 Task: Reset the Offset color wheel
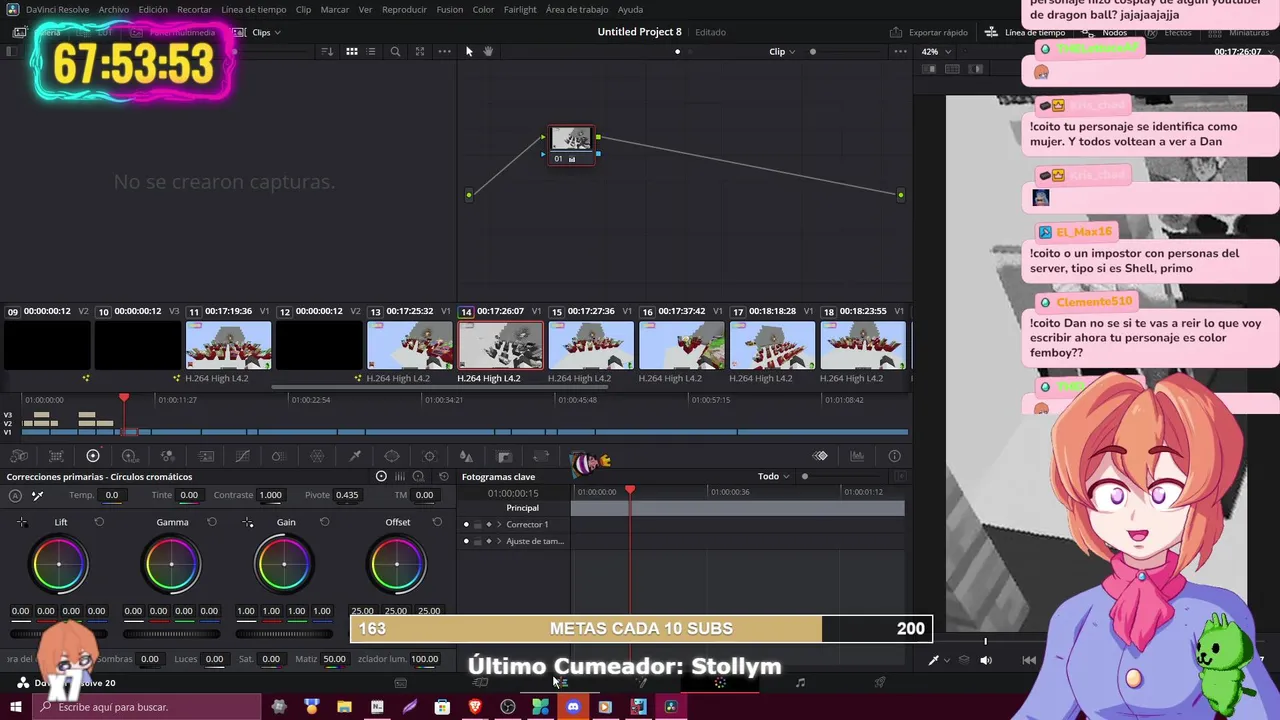[x=437, y=522]
